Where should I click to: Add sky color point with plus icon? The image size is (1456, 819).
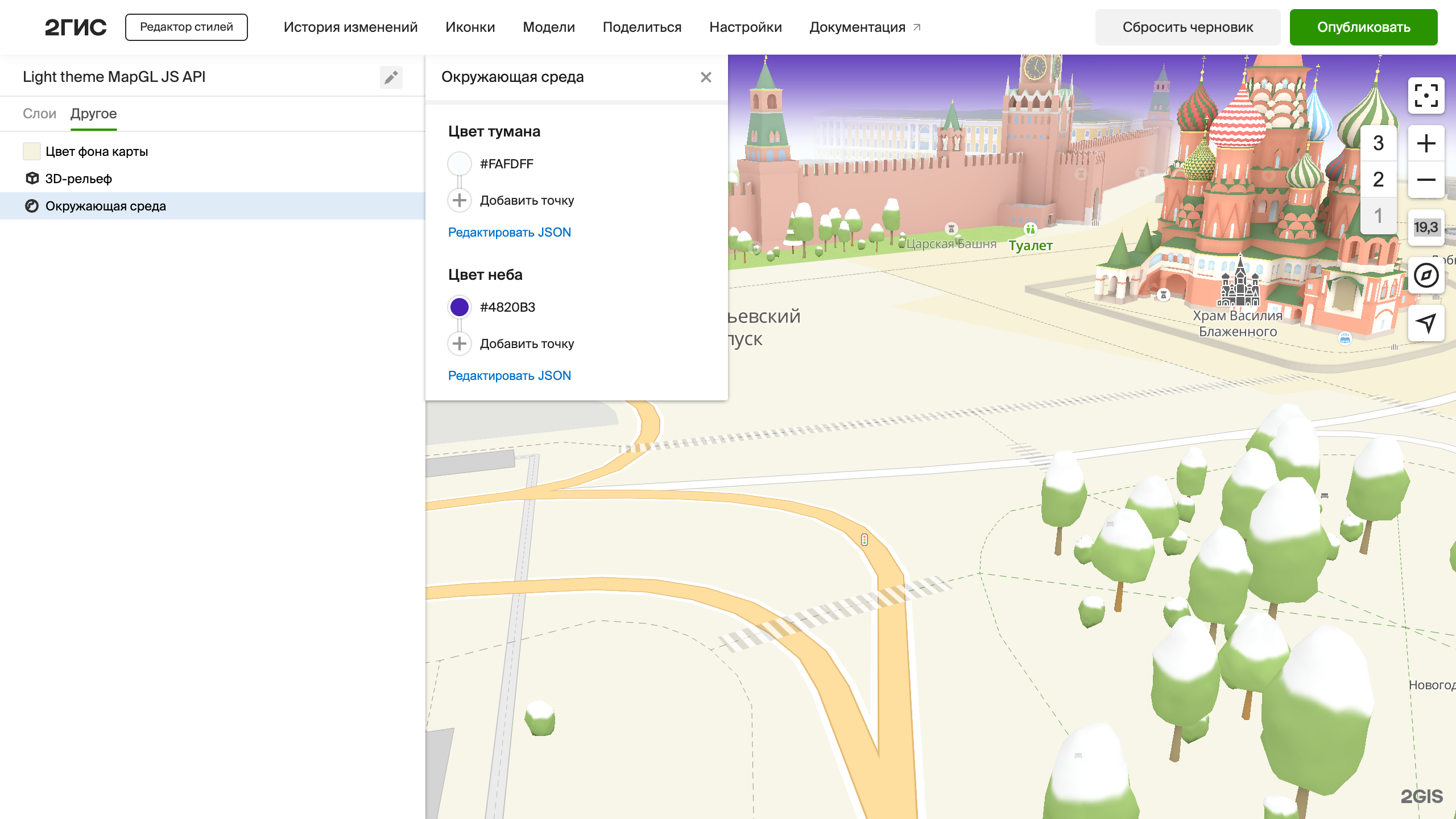click(460, 344)
